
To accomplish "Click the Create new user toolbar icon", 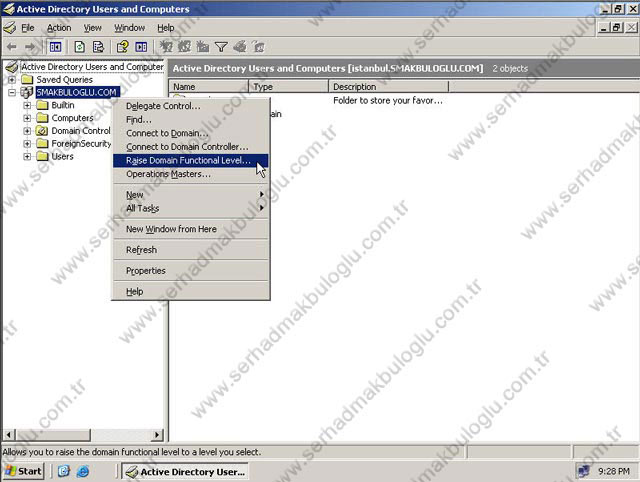I will [166, 47].
